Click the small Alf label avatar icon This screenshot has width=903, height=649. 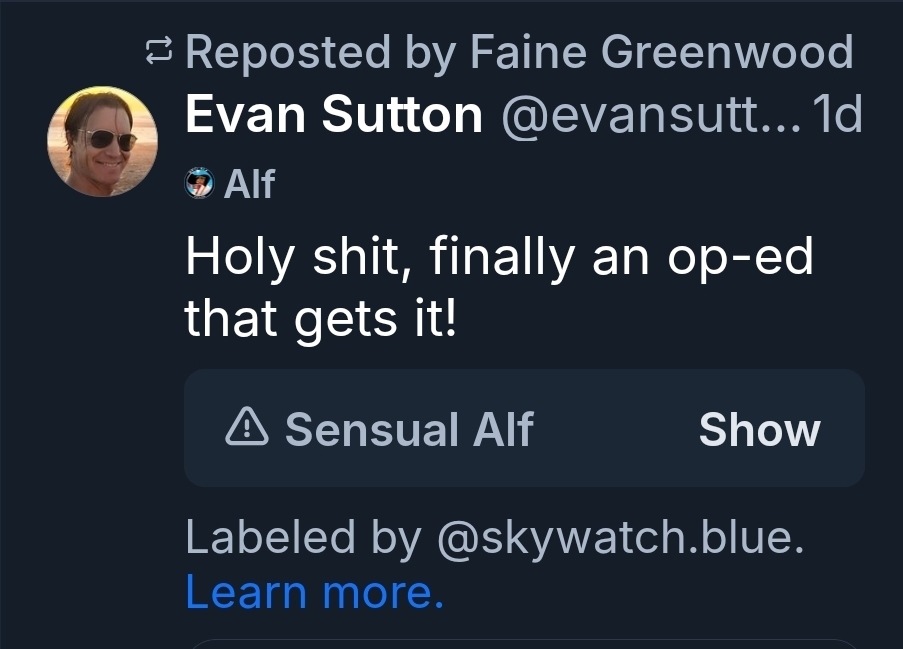200,184
